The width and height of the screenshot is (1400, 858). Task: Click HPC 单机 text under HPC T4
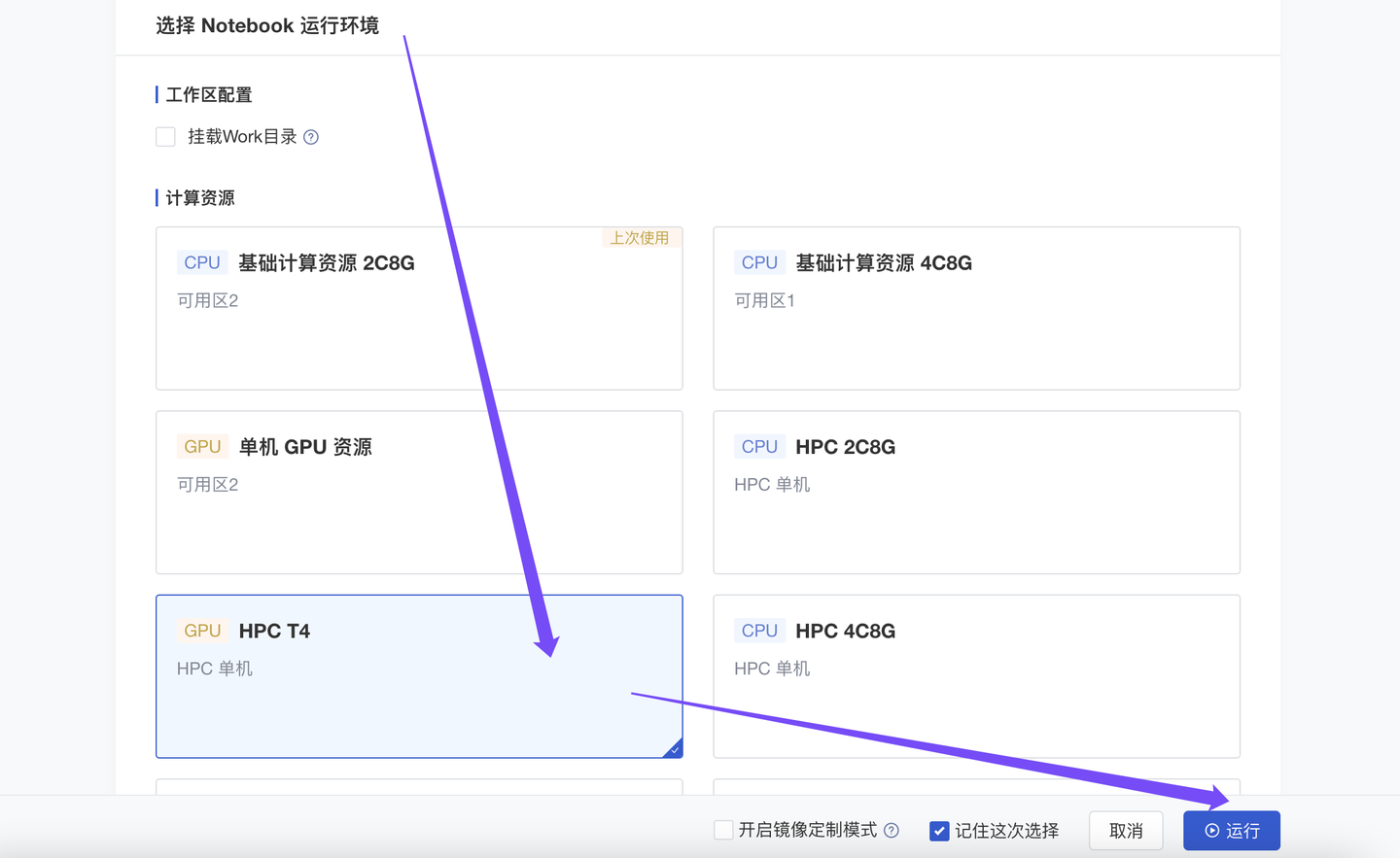(215, 669)
